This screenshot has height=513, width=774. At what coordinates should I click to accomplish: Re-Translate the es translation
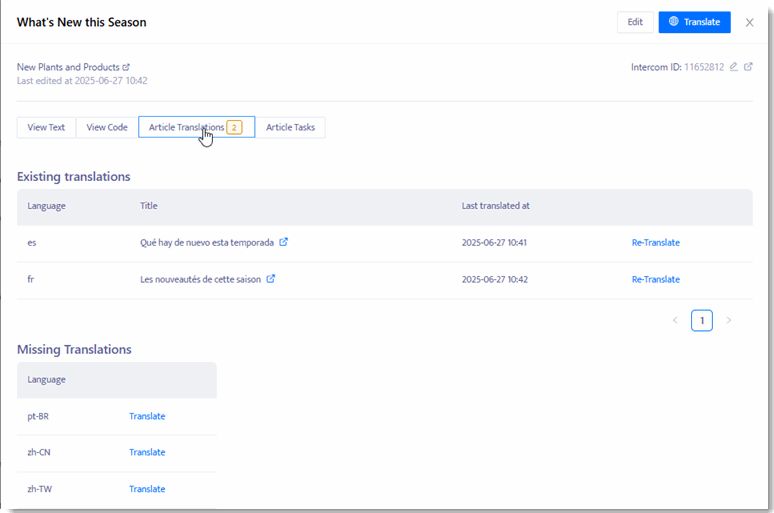pyautogui.click(x=656, y=242)
